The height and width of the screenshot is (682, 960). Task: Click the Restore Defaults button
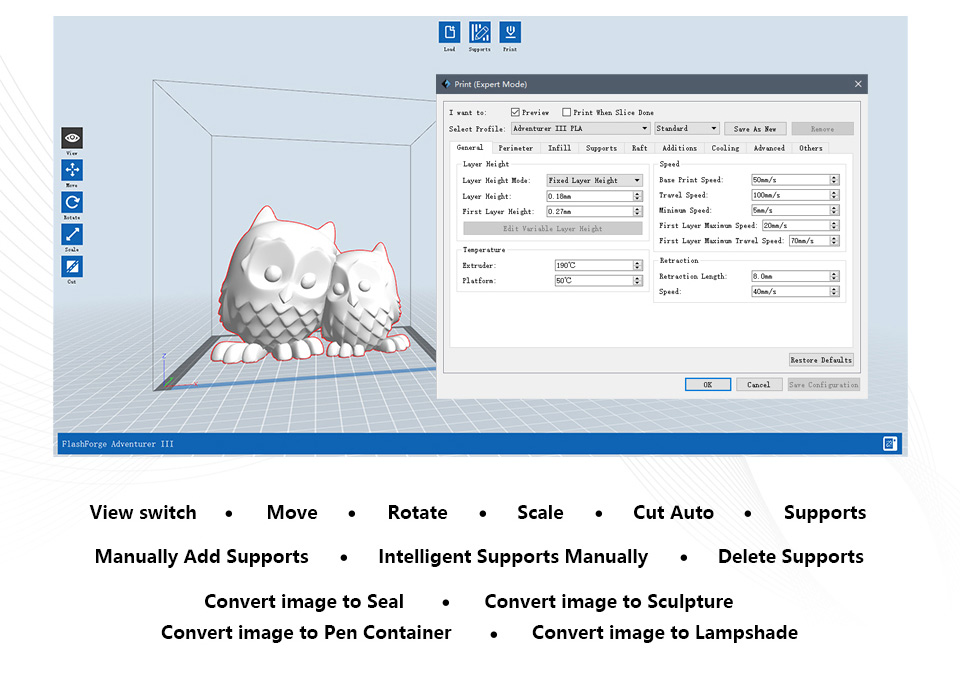pos(821,360)
